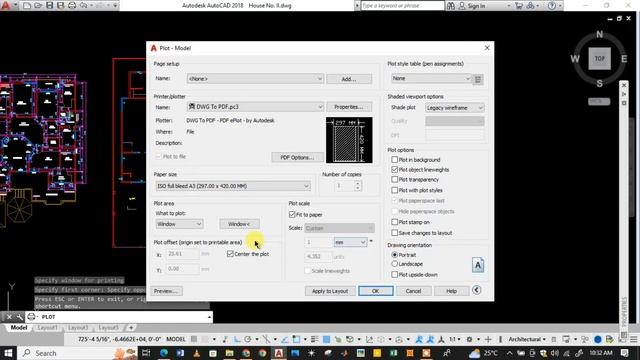The width and height of the screenshot is (640, 360).
Task: Toggle lineweight display icon in status bar
Action: pyautogui.click(x=314, y=339)
